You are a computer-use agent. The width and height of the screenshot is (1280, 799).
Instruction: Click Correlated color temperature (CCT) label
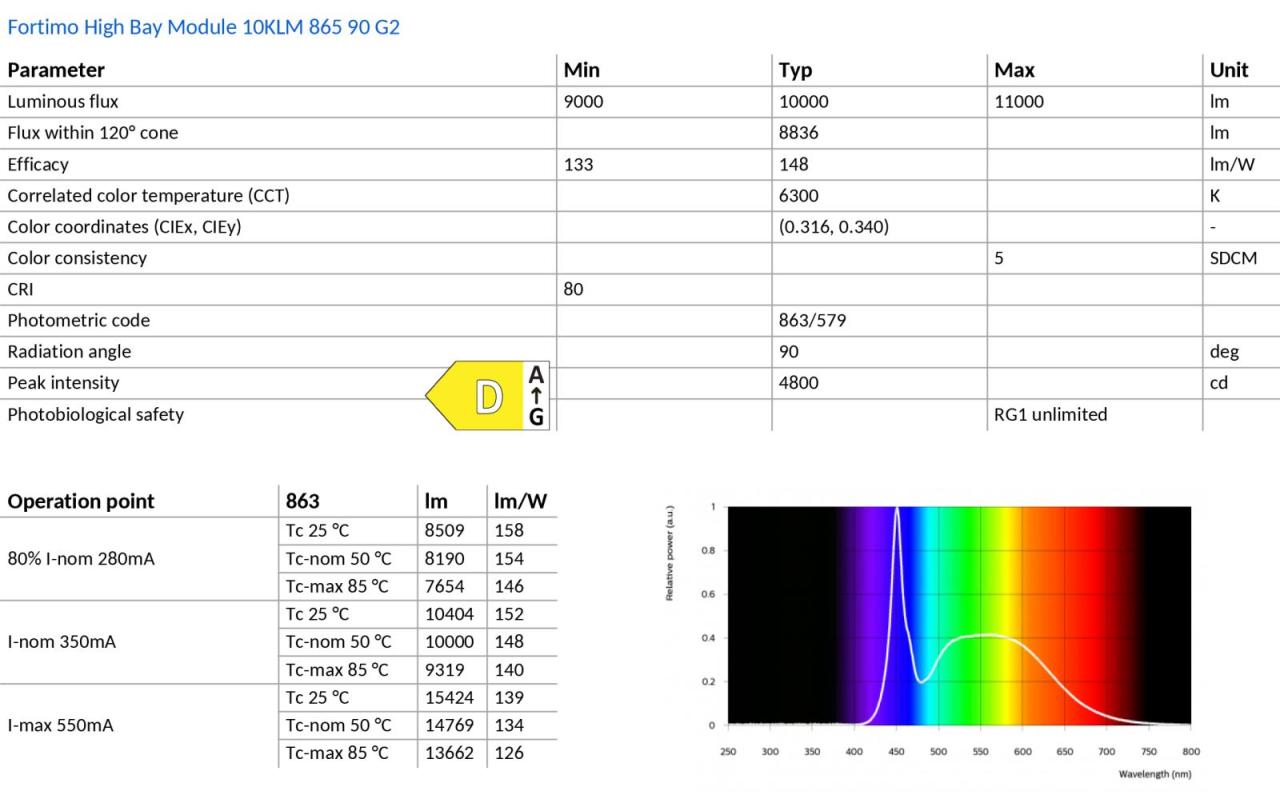[x=148, y=195]
